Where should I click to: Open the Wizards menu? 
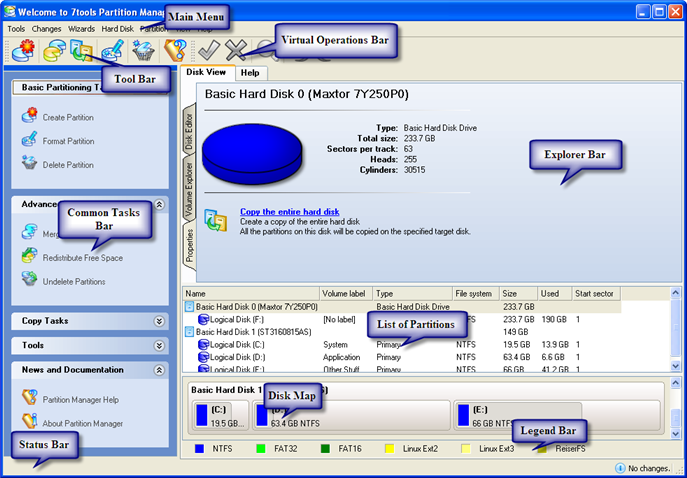[81, 29]
